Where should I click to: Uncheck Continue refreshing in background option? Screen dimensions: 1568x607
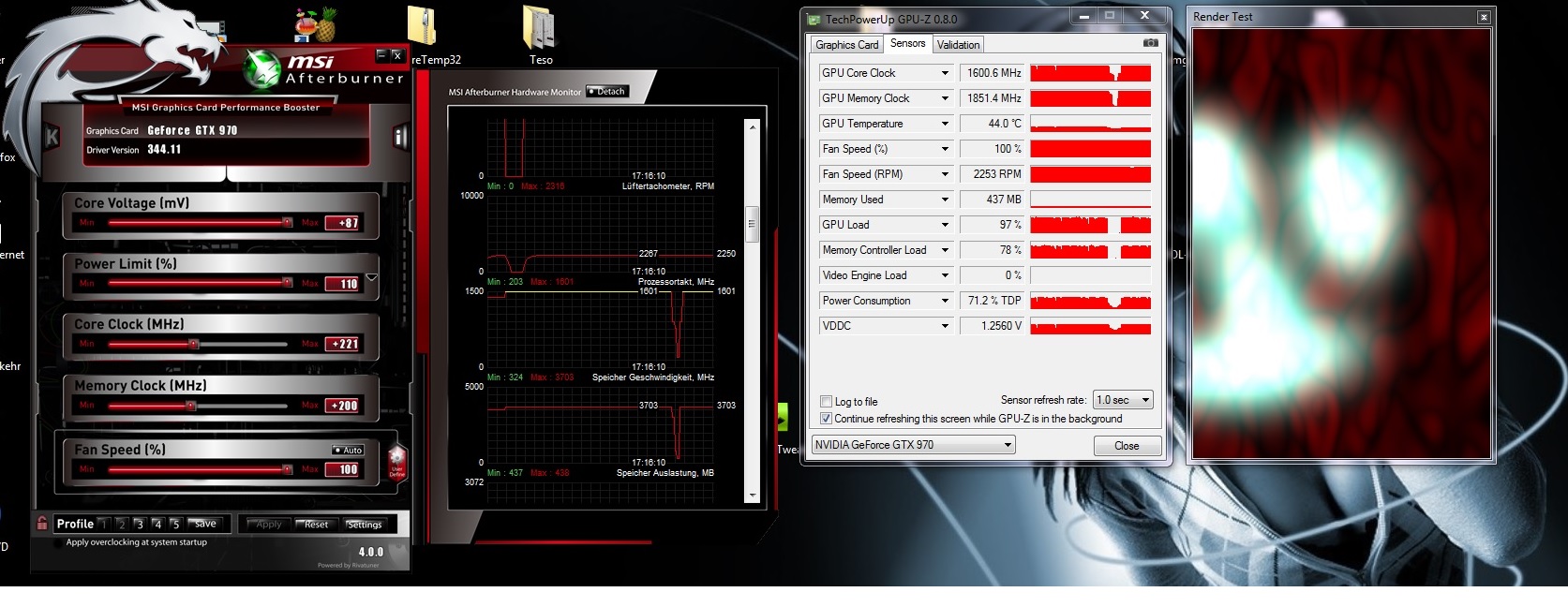pos(826,419)
